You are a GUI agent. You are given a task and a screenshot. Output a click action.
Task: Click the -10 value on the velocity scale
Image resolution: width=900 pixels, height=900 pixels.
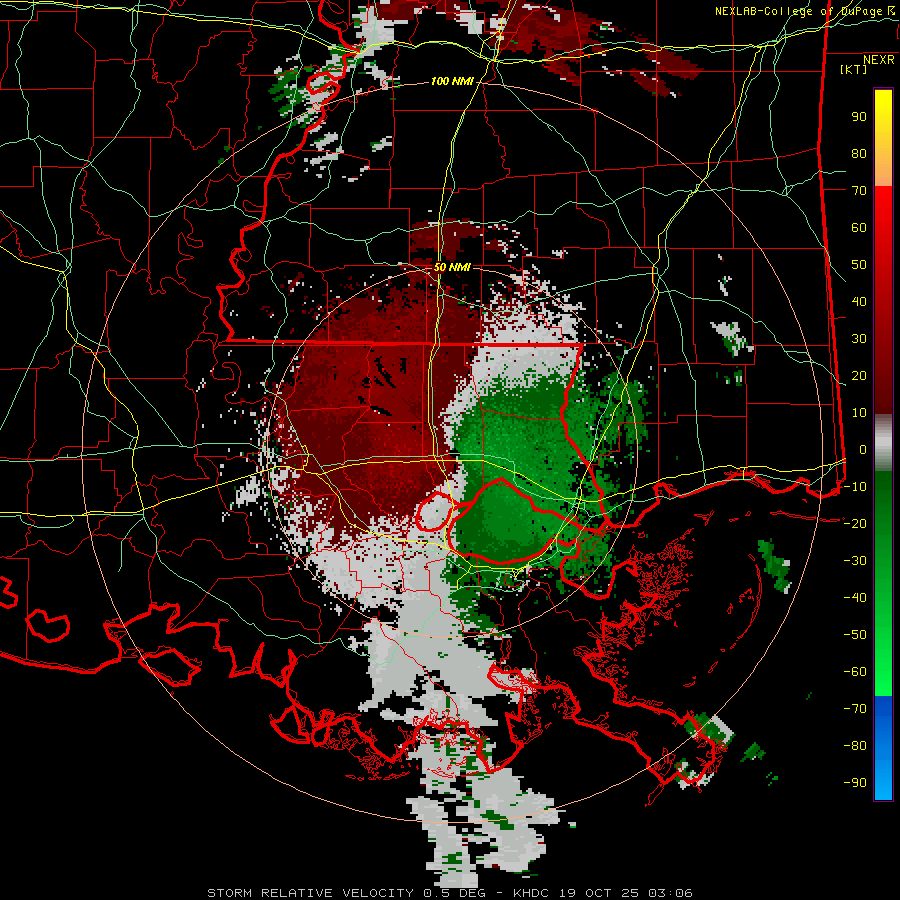(855, 487)
